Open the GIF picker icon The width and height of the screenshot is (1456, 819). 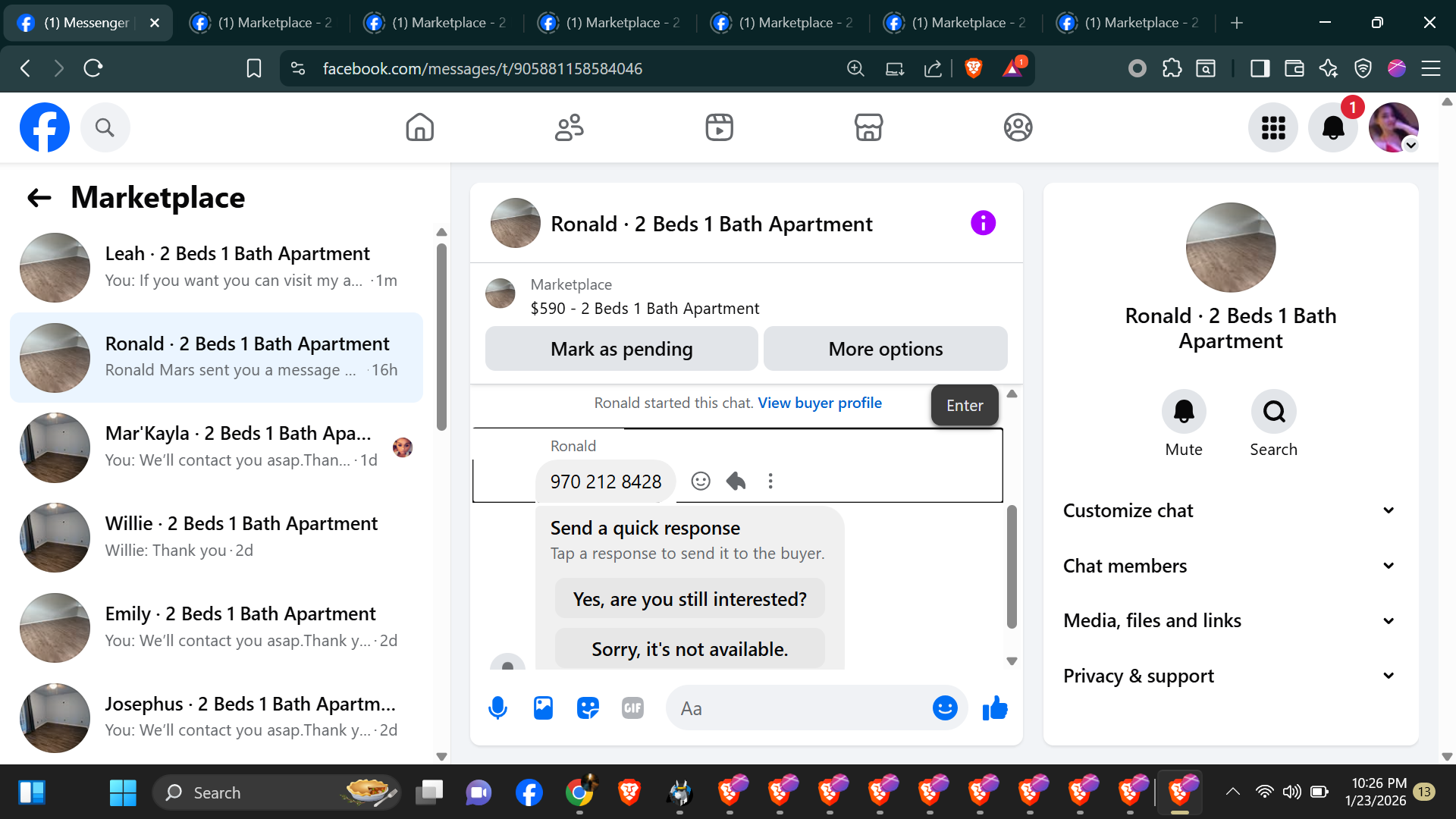coord(632,708)
